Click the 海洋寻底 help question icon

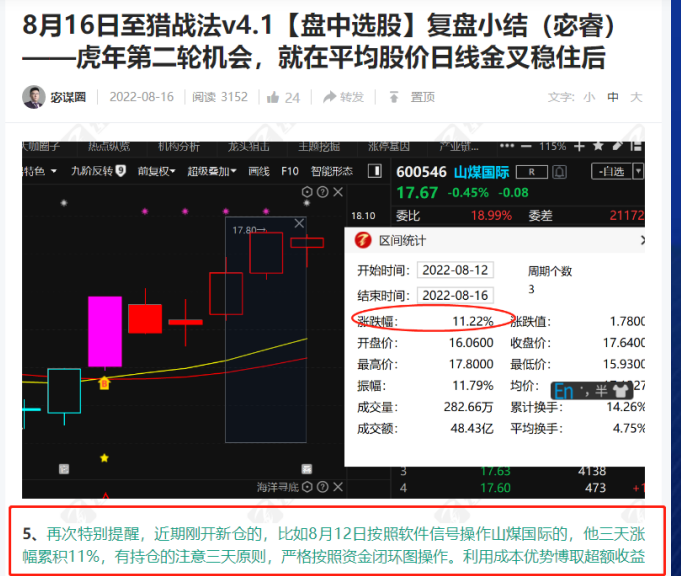(322, 487)
